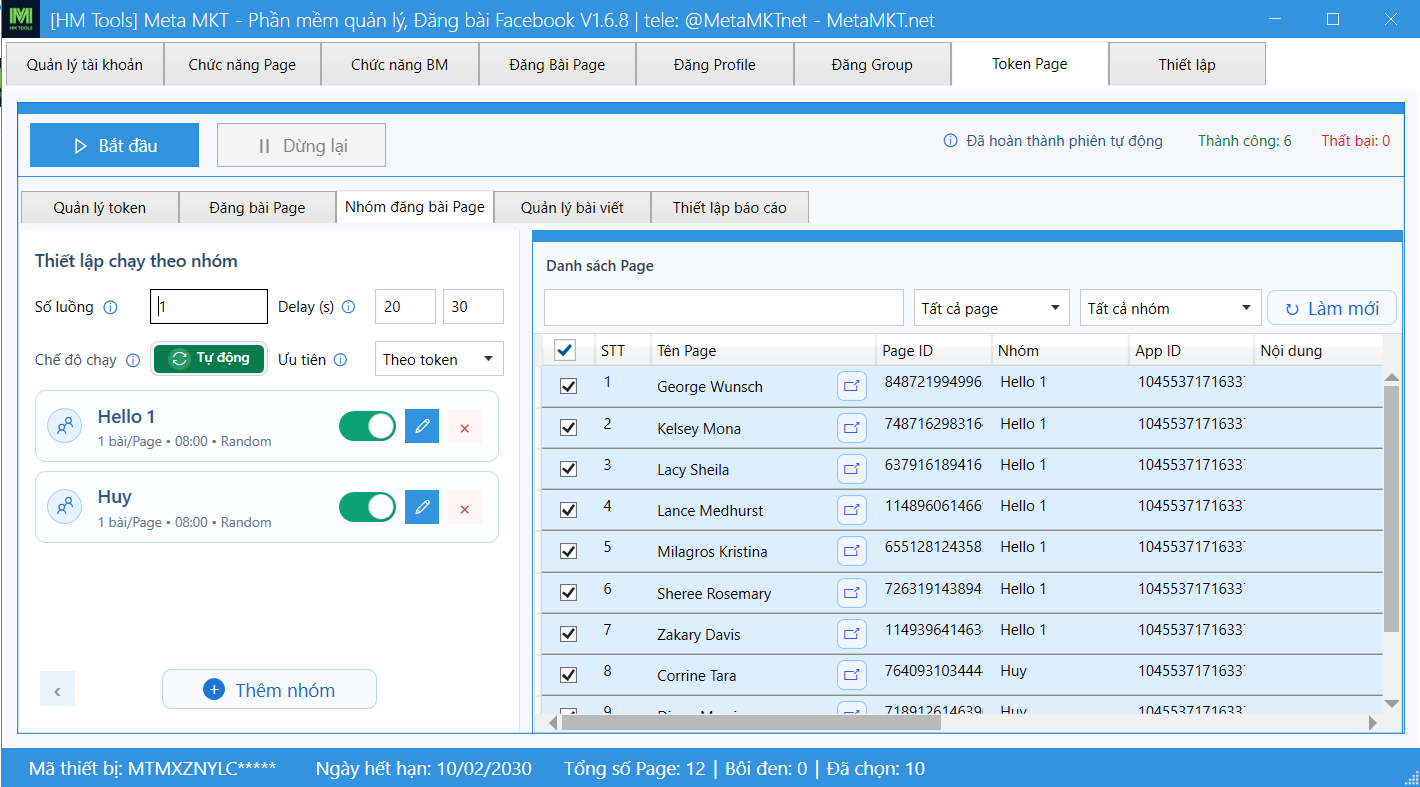Disable the Hello 1 group toggle
Image resolution: width=1420 pixels, height=787 pixels.
pyautogui.click(x=367, y=426)
